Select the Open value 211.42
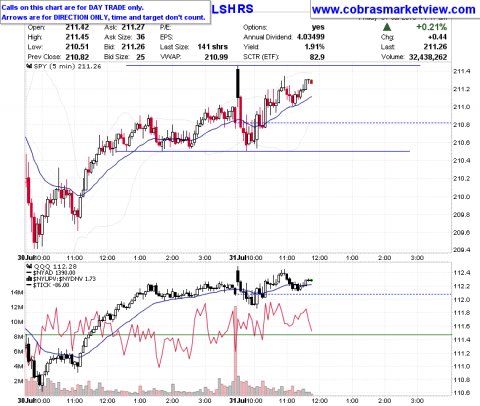This screenshot has width=480, height=406. click(x=77, y=27)
